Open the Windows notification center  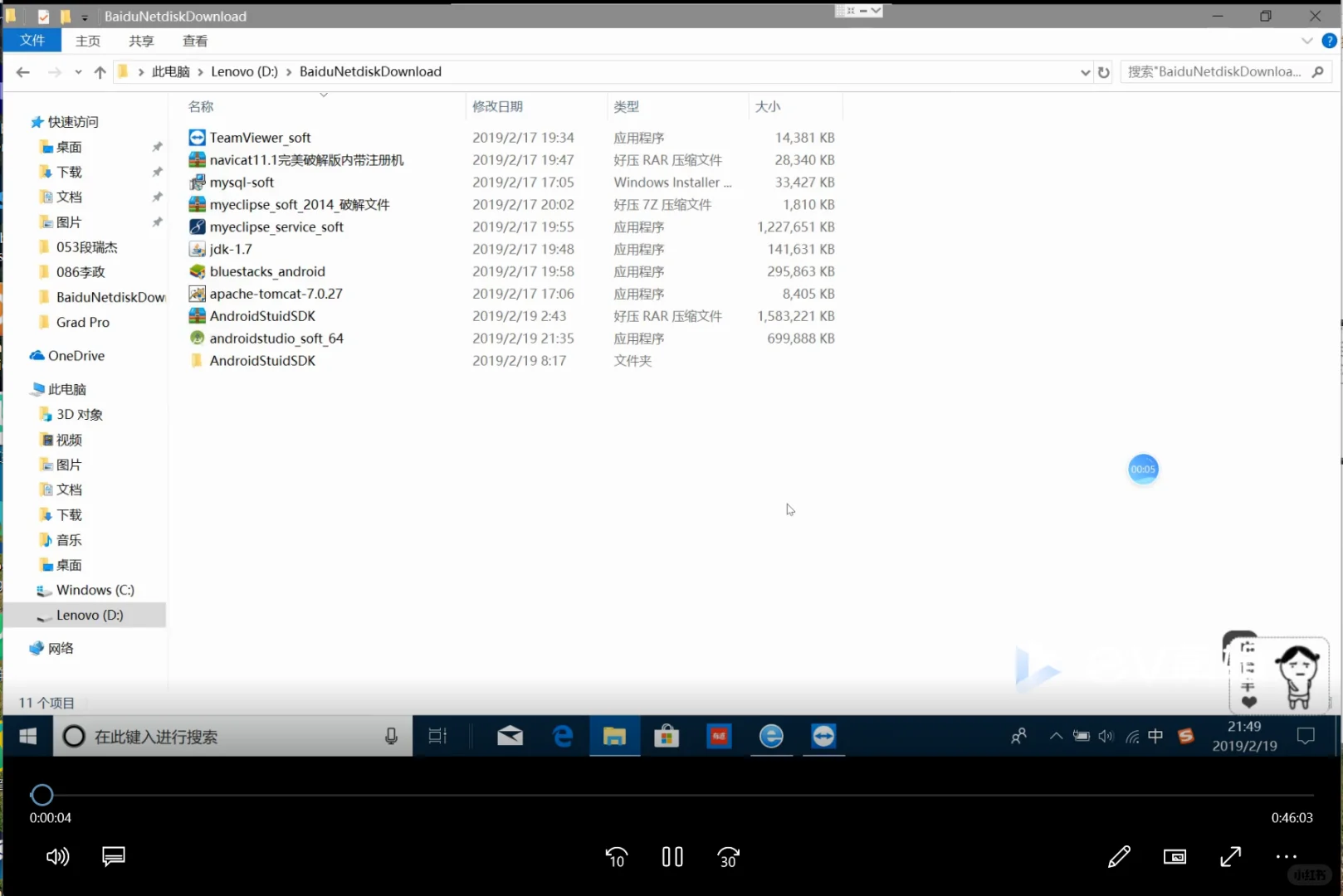pyautogui.click(x=1306, y=736)
